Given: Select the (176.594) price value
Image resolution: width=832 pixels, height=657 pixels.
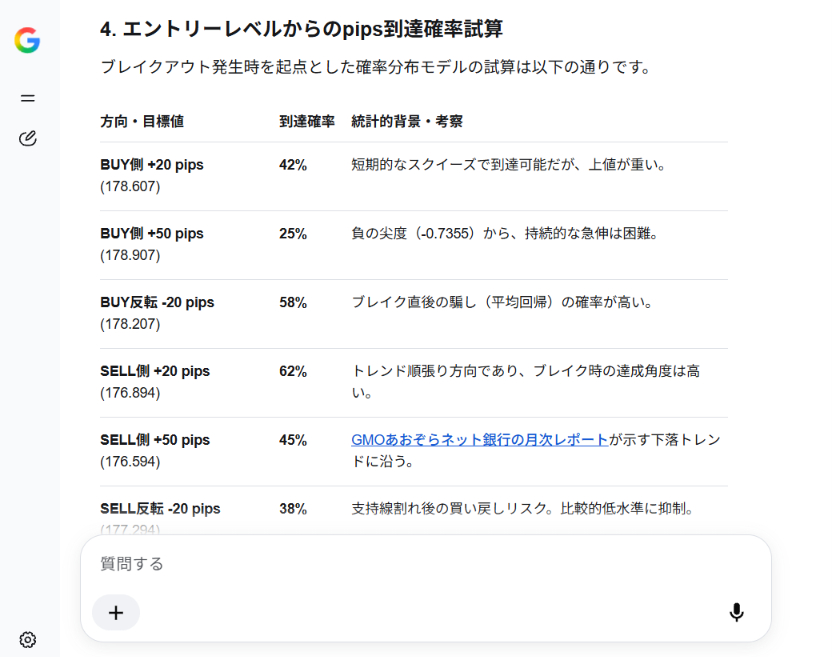Looking at the screenshot, I should pos(130,461).
